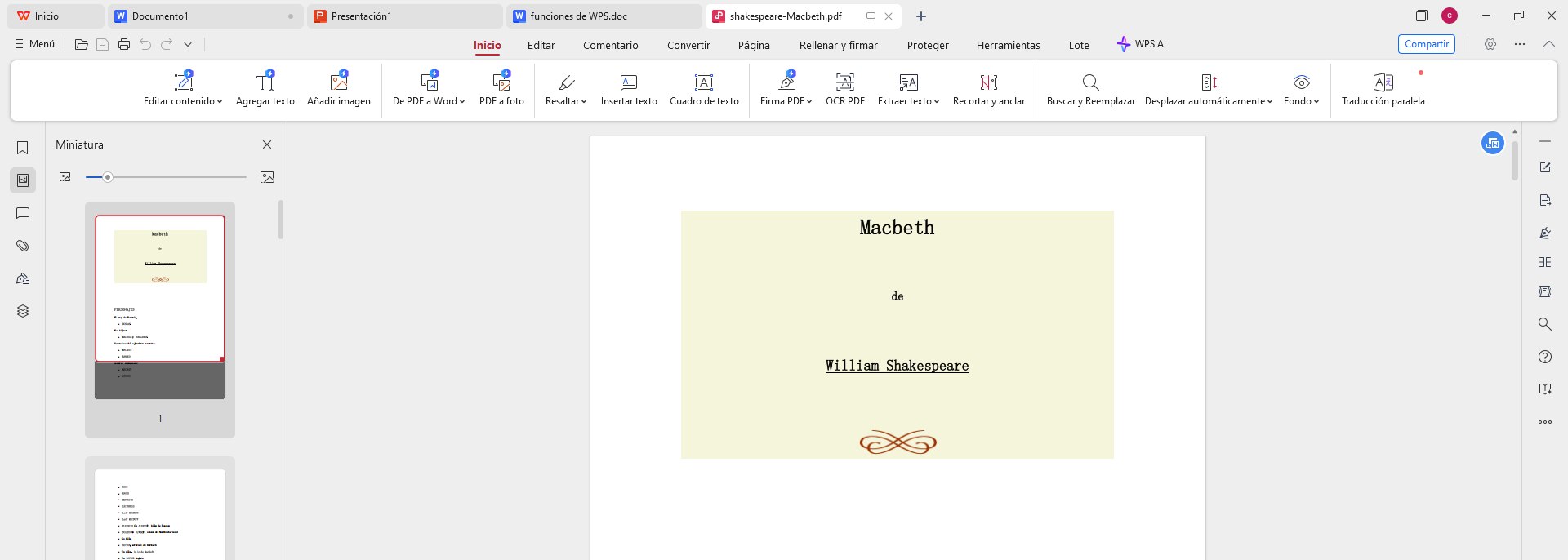1568x560 pixels.
Task: Click the OCR PDF tool icon
Action: [844, 82]
